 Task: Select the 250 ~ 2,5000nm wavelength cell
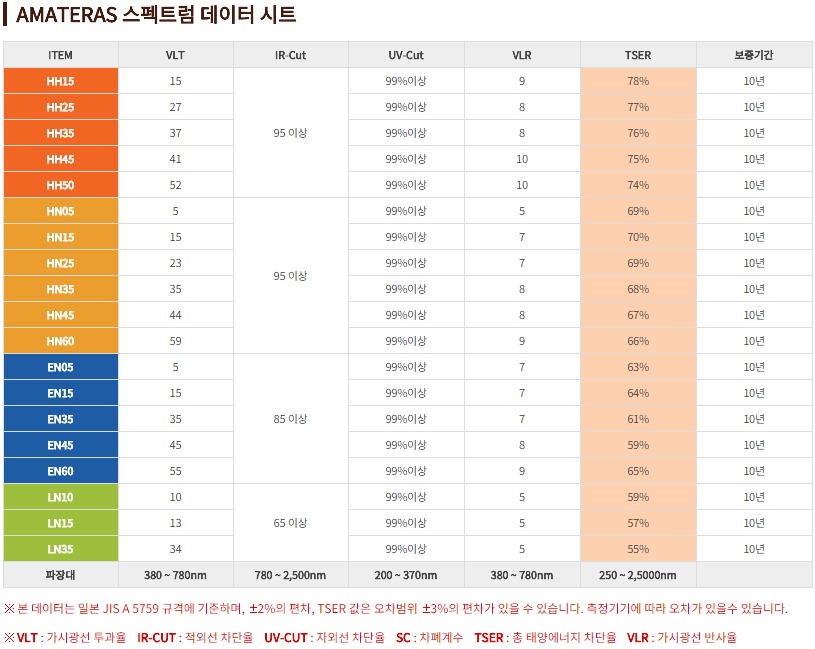point(638,575)
